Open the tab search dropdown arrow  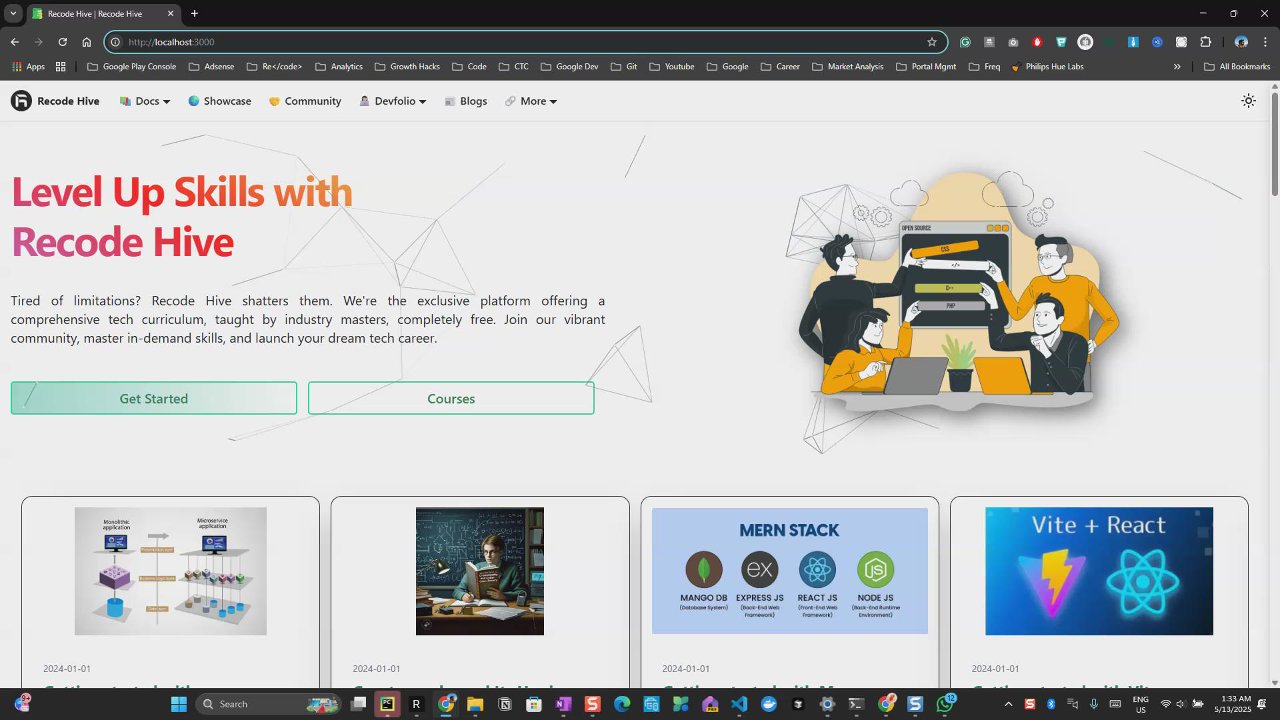13,13
